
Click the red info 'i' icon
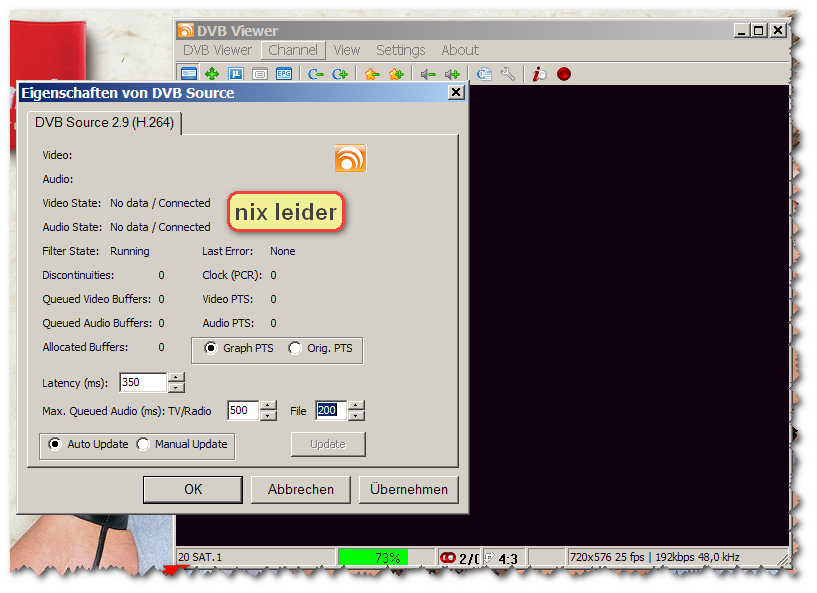[539, 74]
